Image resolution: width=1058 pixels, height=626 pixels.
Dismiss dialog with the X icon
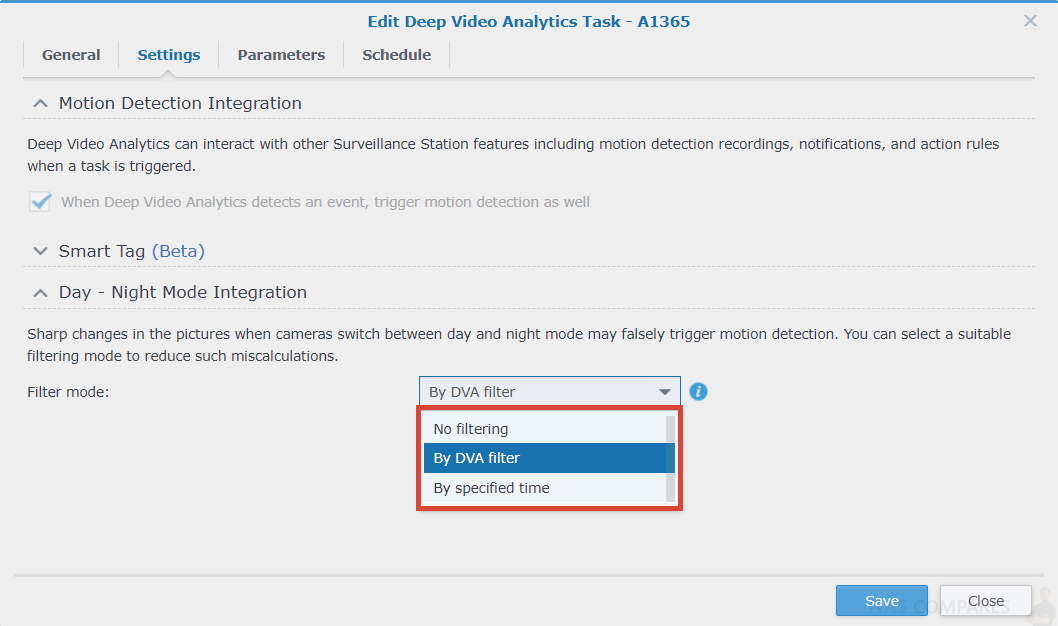(1030, 20)
